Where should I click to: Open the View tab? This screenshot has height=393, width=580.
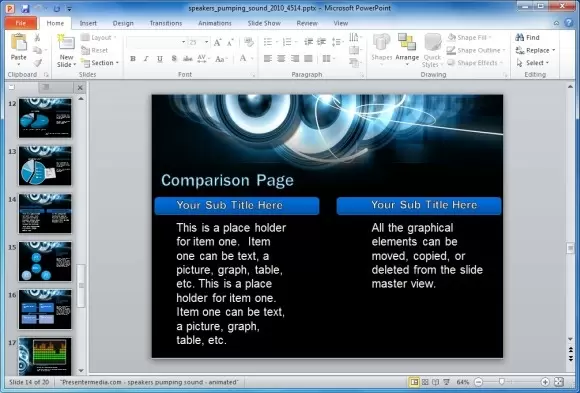tap(341, 23)
